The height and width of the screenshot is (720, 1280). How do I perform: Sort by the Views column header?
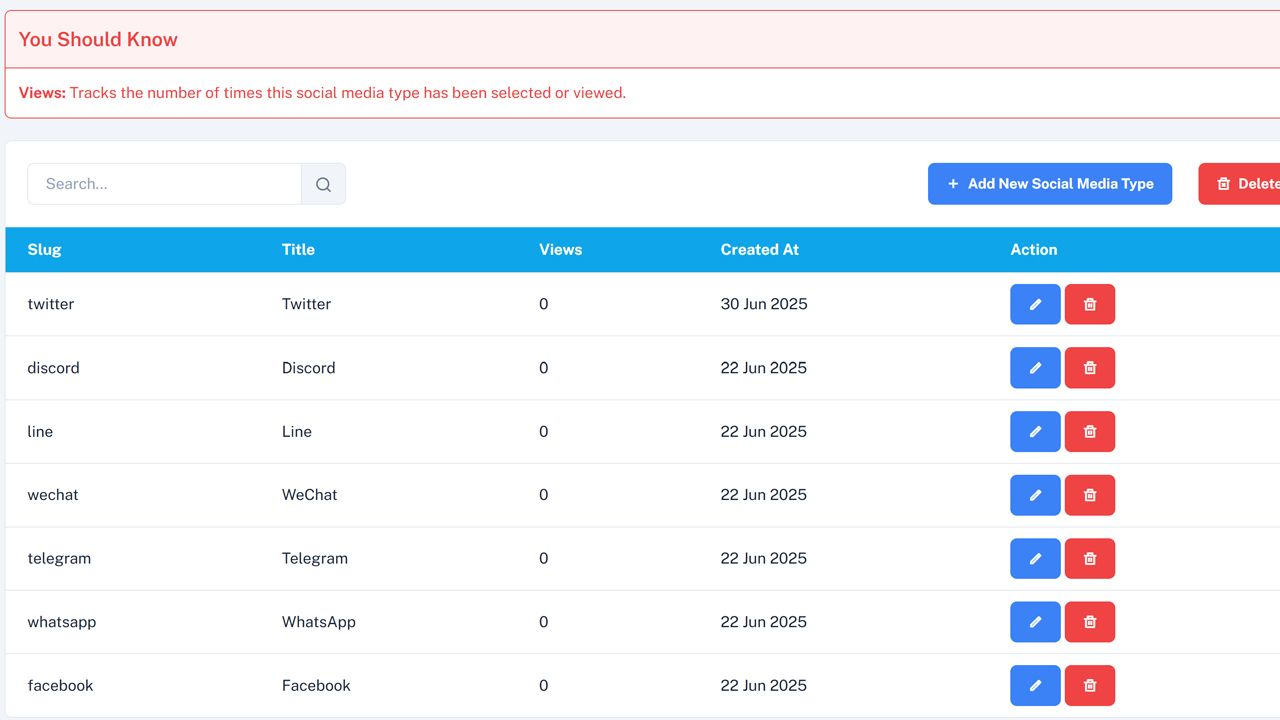click(560, 250)
